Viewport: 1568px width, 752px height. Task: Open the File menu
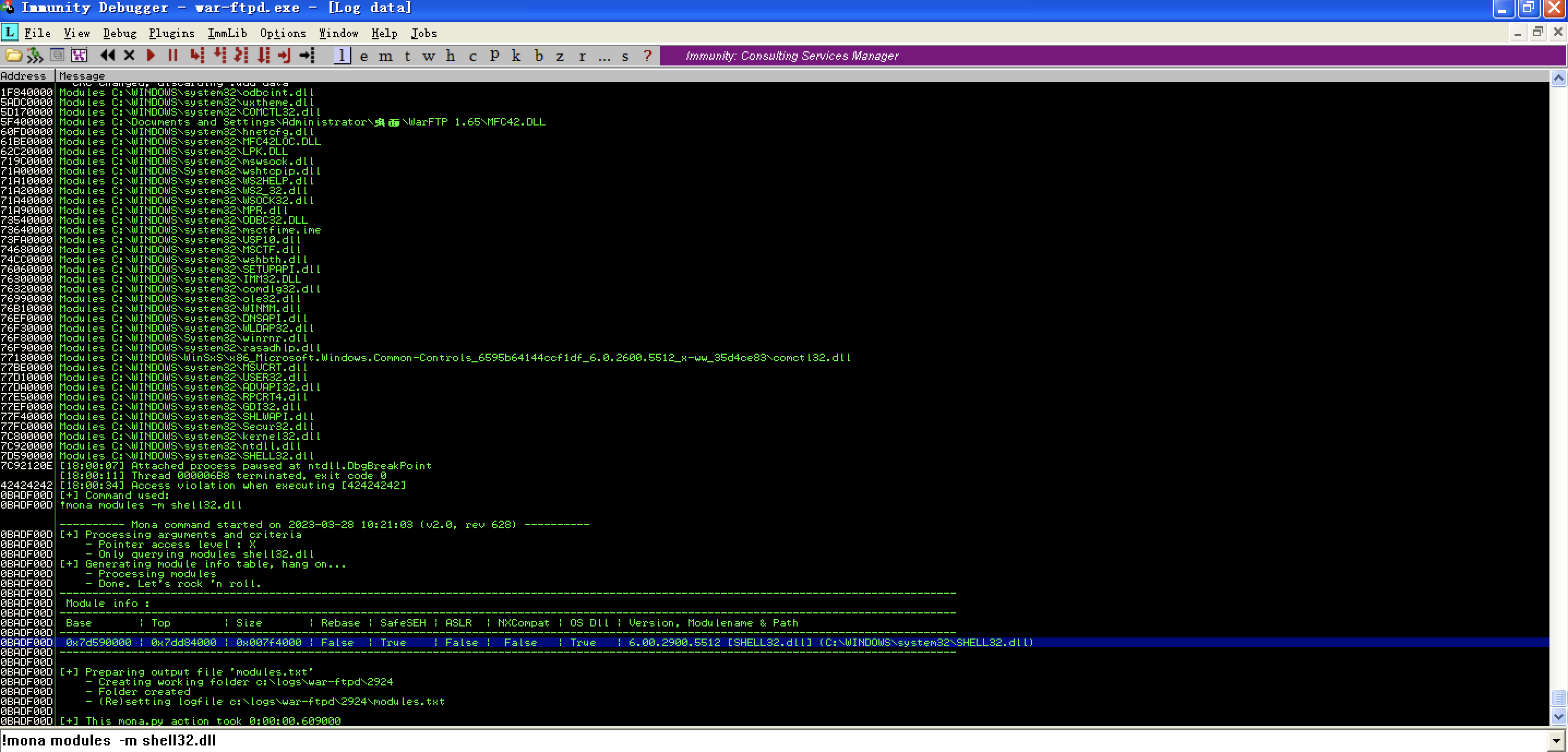(37, 33)
